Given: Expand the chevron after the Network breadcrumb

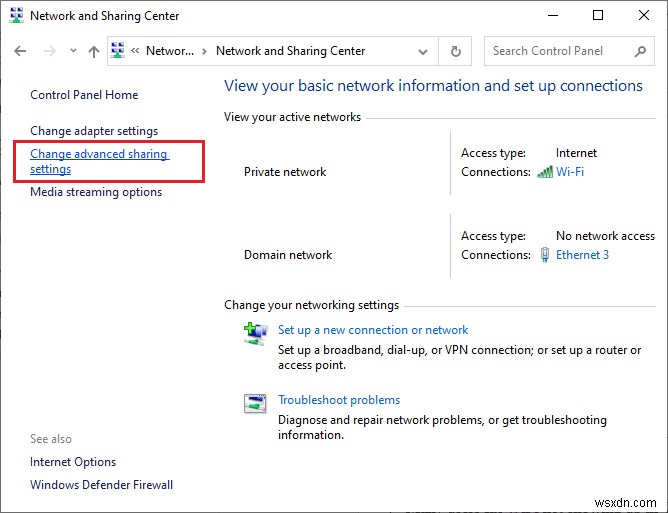Looking at the screenshot, I should [x=204, y=51].
